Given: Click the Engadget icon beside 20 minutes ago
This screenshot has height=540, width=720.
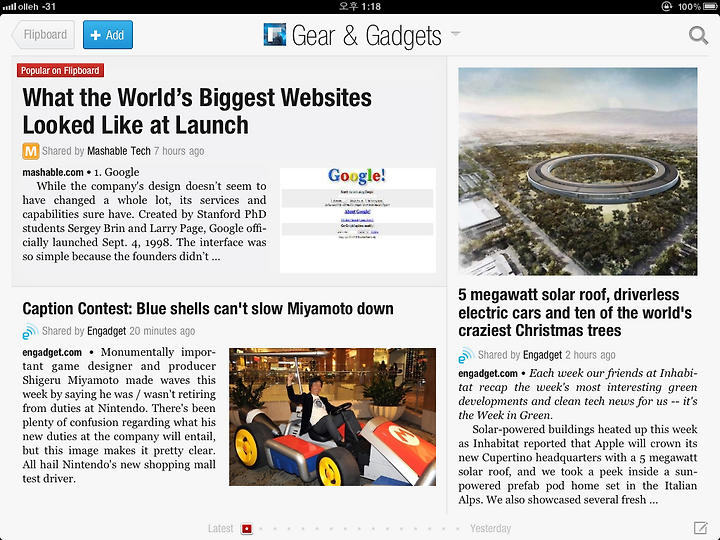Looking at the screenshot, I should [x=30, y=332].
